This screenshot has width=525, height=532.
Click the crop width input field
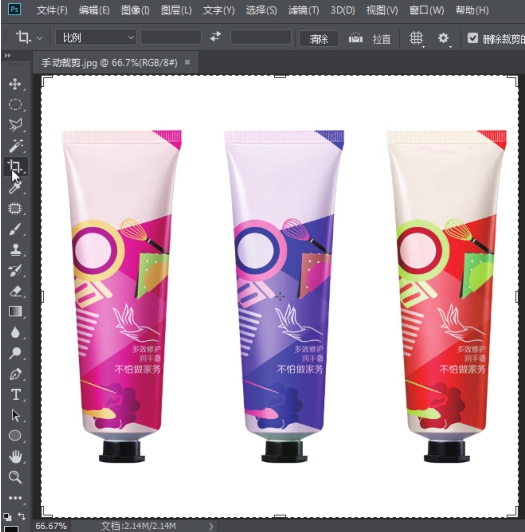[x=171, y=37]
